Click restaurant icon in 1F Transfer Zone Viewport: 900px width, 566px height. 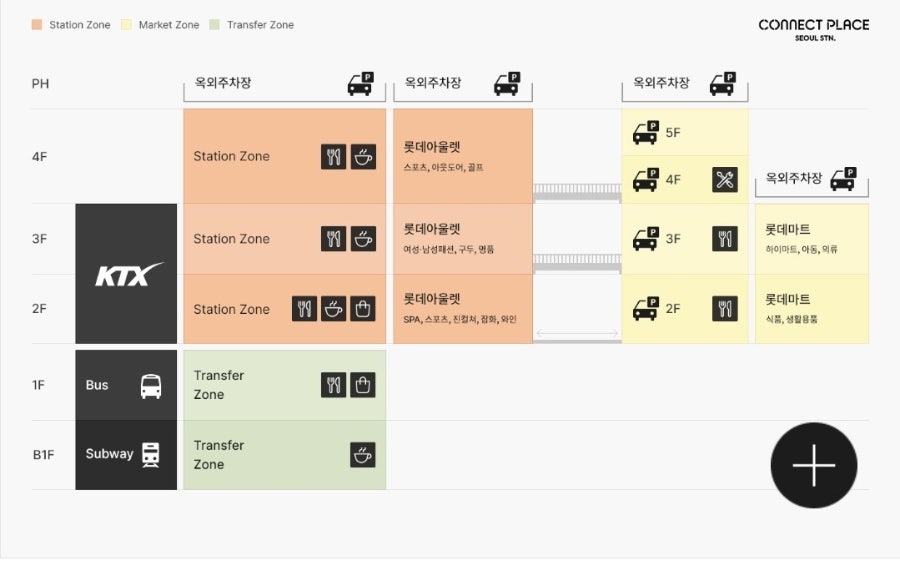click(x=333, y=385)
